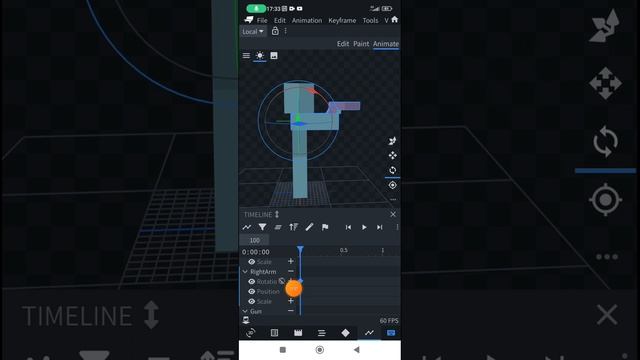The height and width of the screenshot is (360, 640).
Task: Select the Move tool in viewport sidebar
Action: [x=393, y=156]
